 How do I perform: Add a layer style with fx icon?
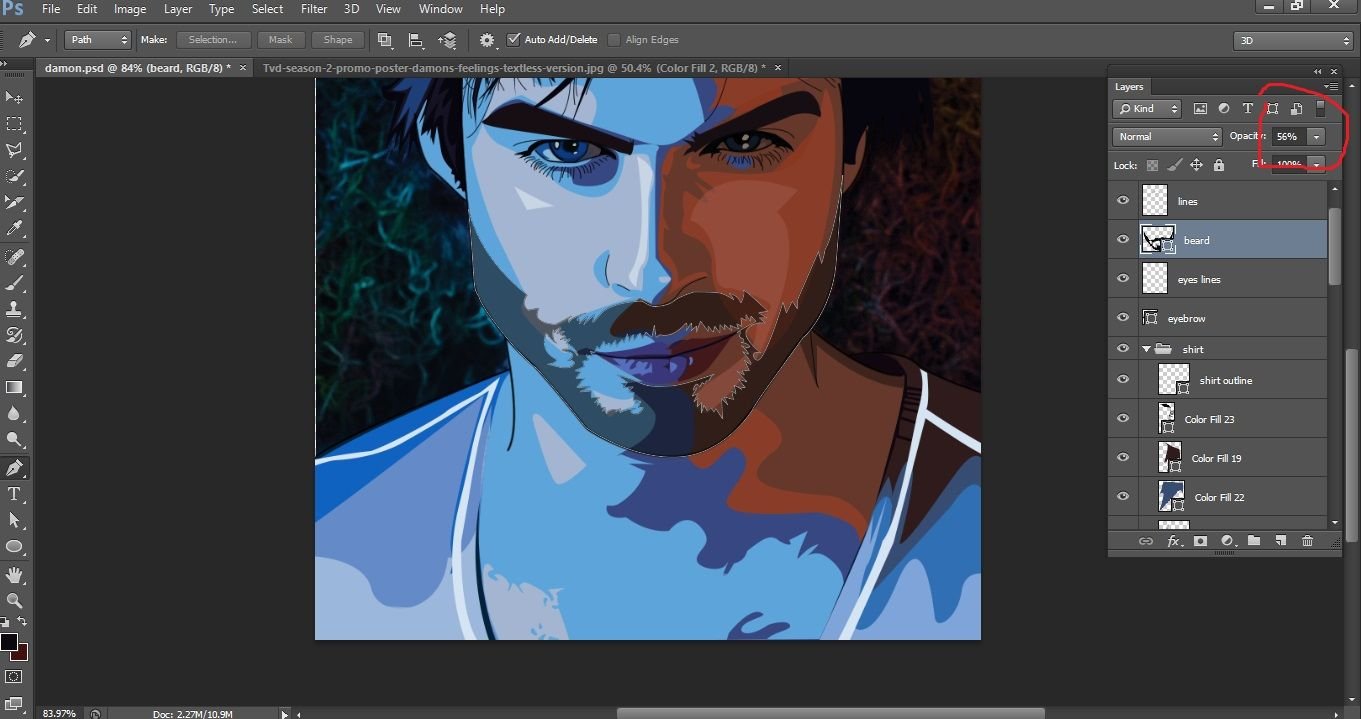point(1174,541)
